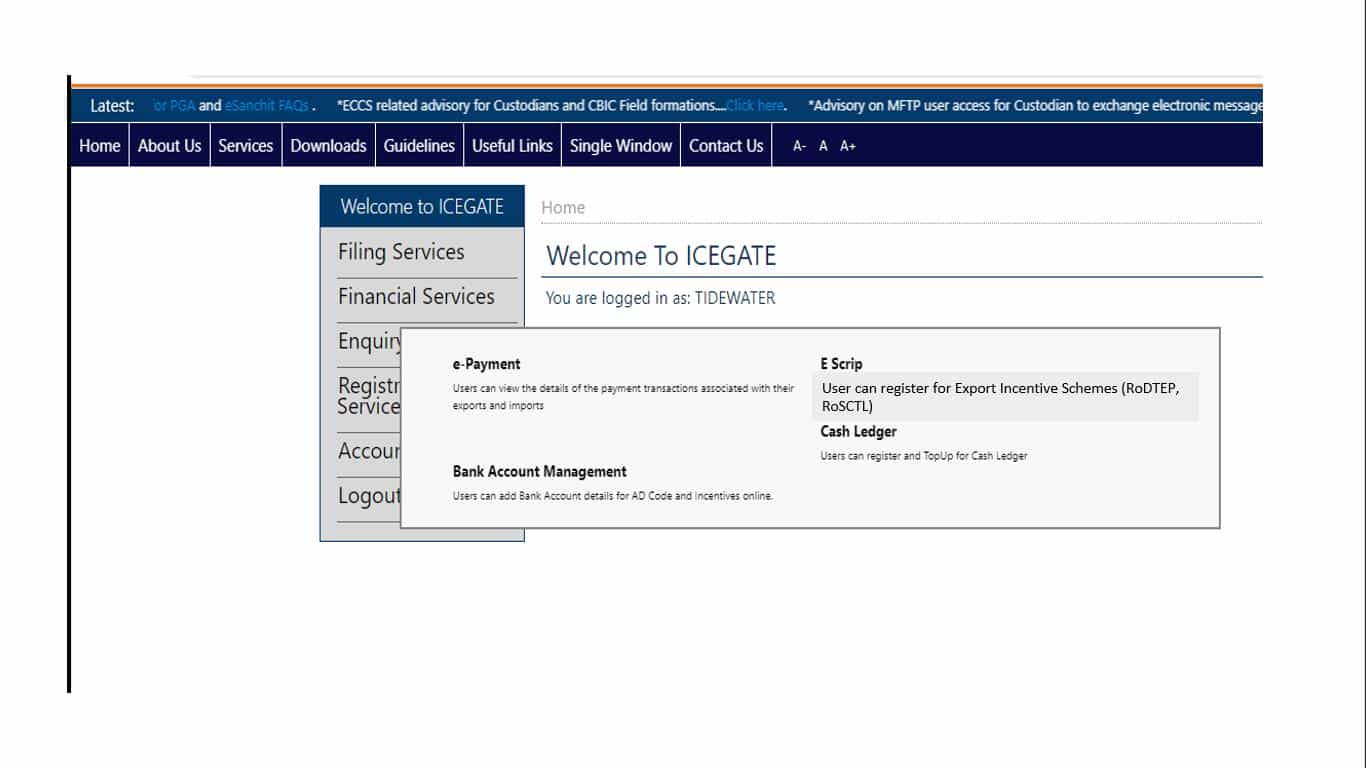The width and height of the screenshot is (1366, 768).
Task: Open the Guidelines menu item
Action: pyautogui.click(x=419, y=146)
